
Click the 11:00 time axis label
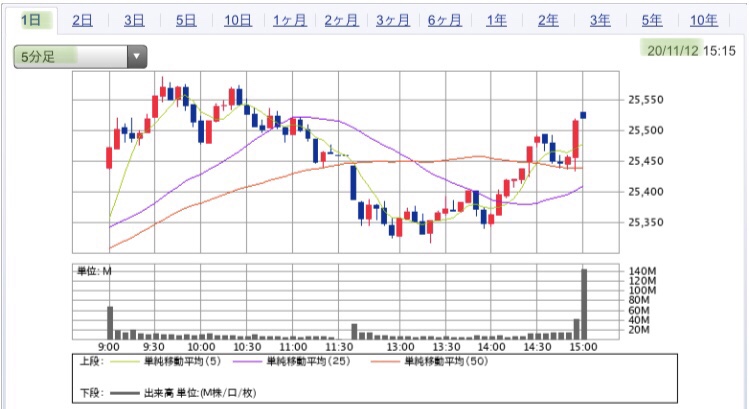click(293, 347)
